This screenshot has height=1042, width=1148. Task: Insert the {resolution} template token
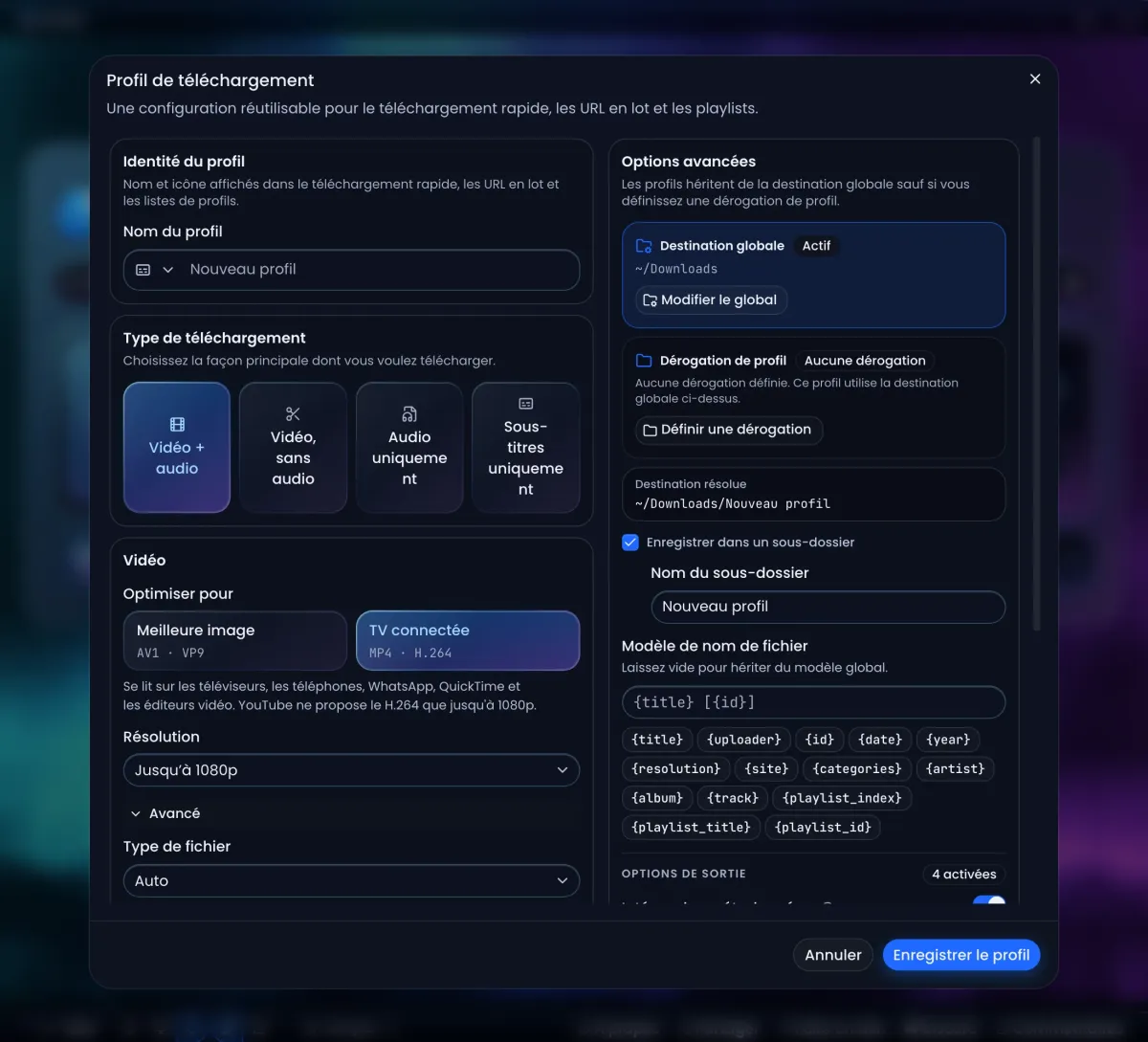[x=675, y=768]
